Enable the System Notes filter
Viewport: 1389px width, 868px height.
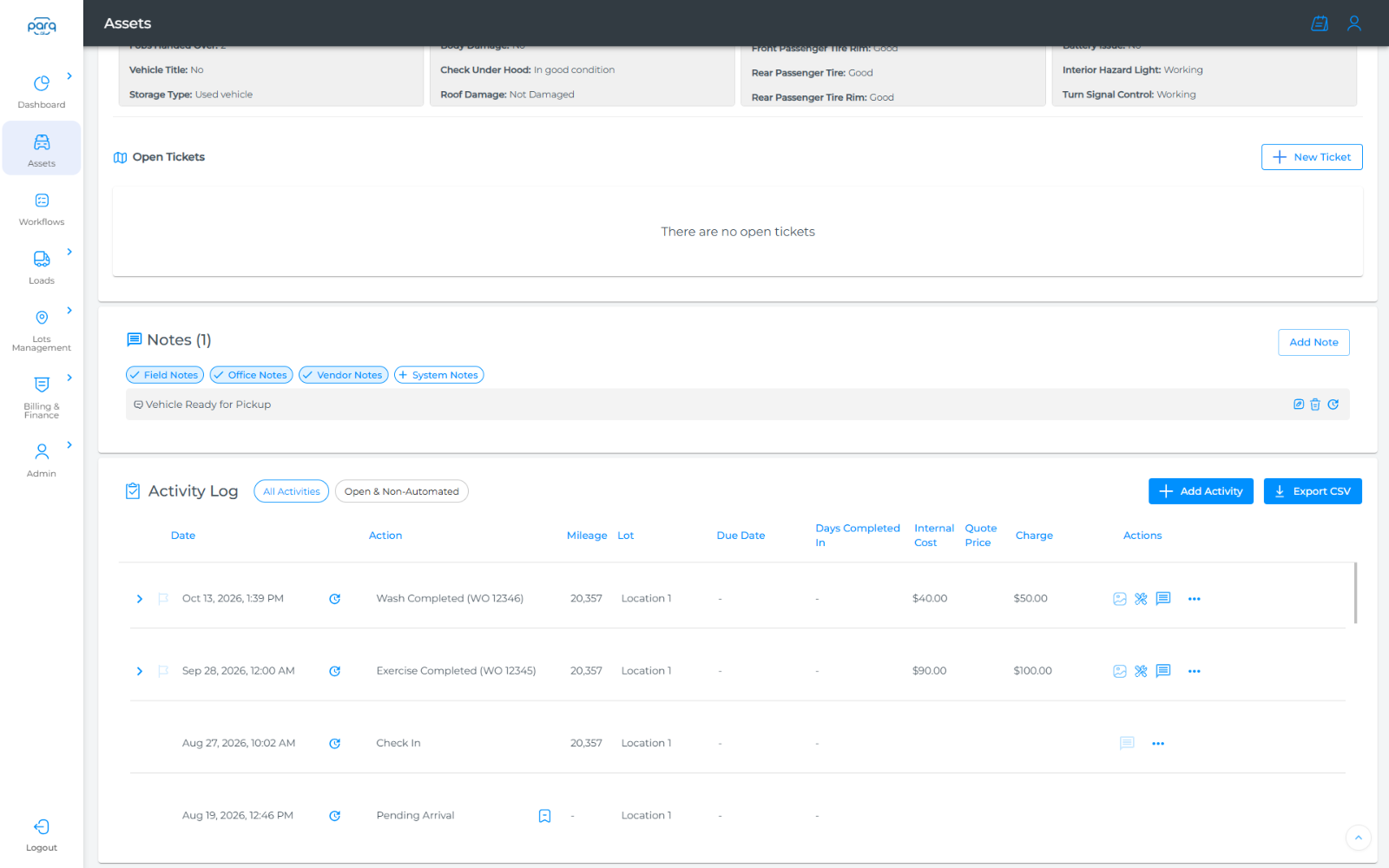(438, 375)
